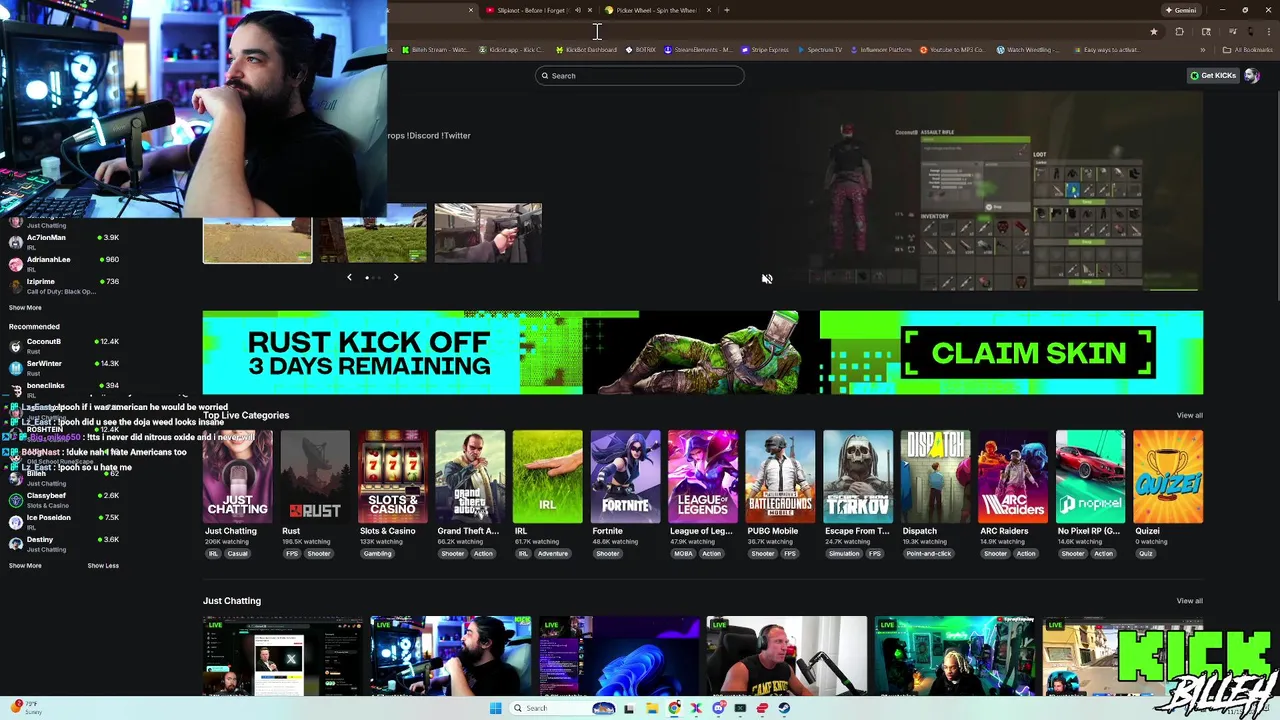Image resolution: width=1280 pixels, height=720 pixels.
Task: Open the Just Chatting category card
Action: coord(237,477)
